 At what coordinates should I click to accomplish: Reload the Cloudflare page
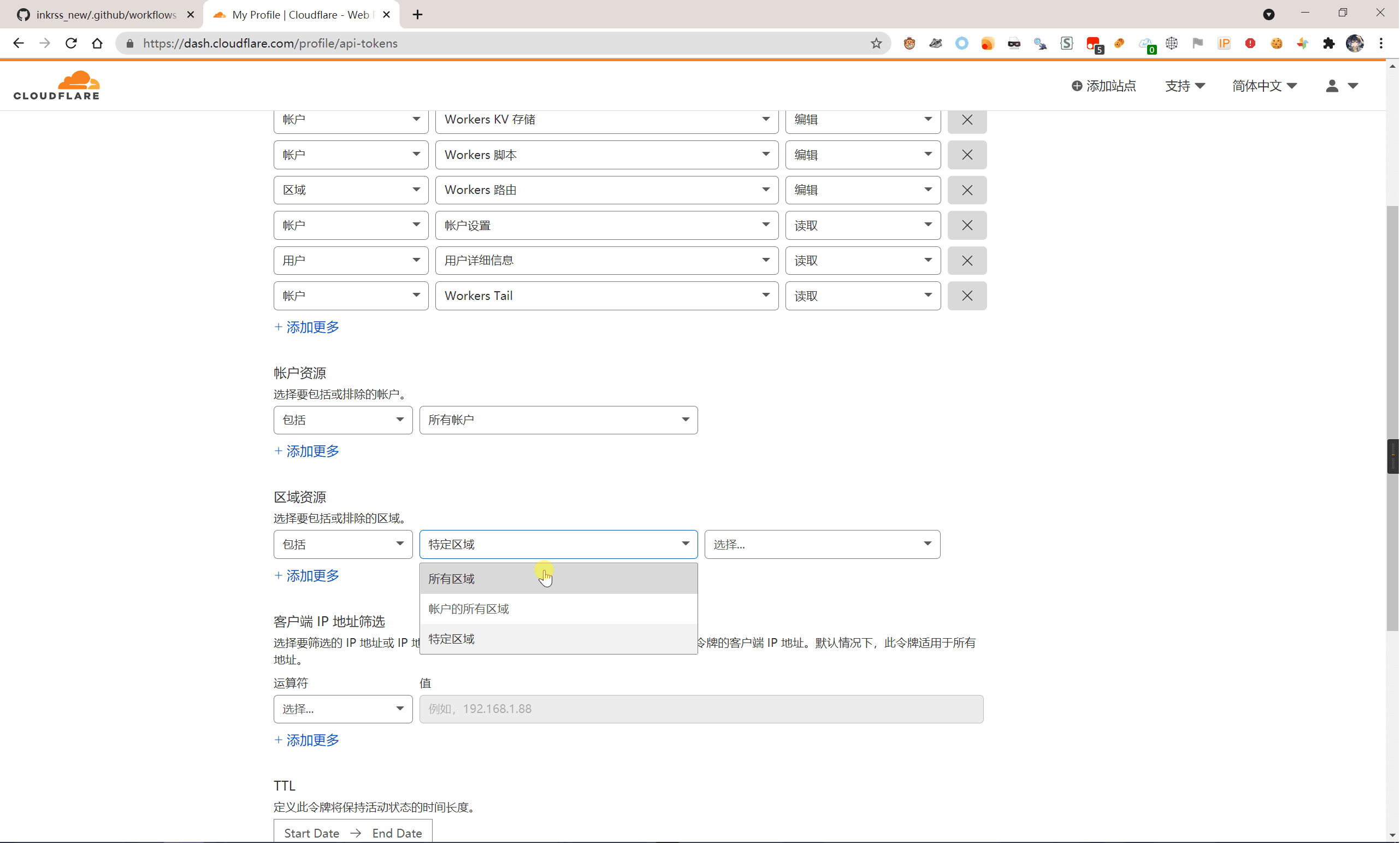click(x=71, y=43)
